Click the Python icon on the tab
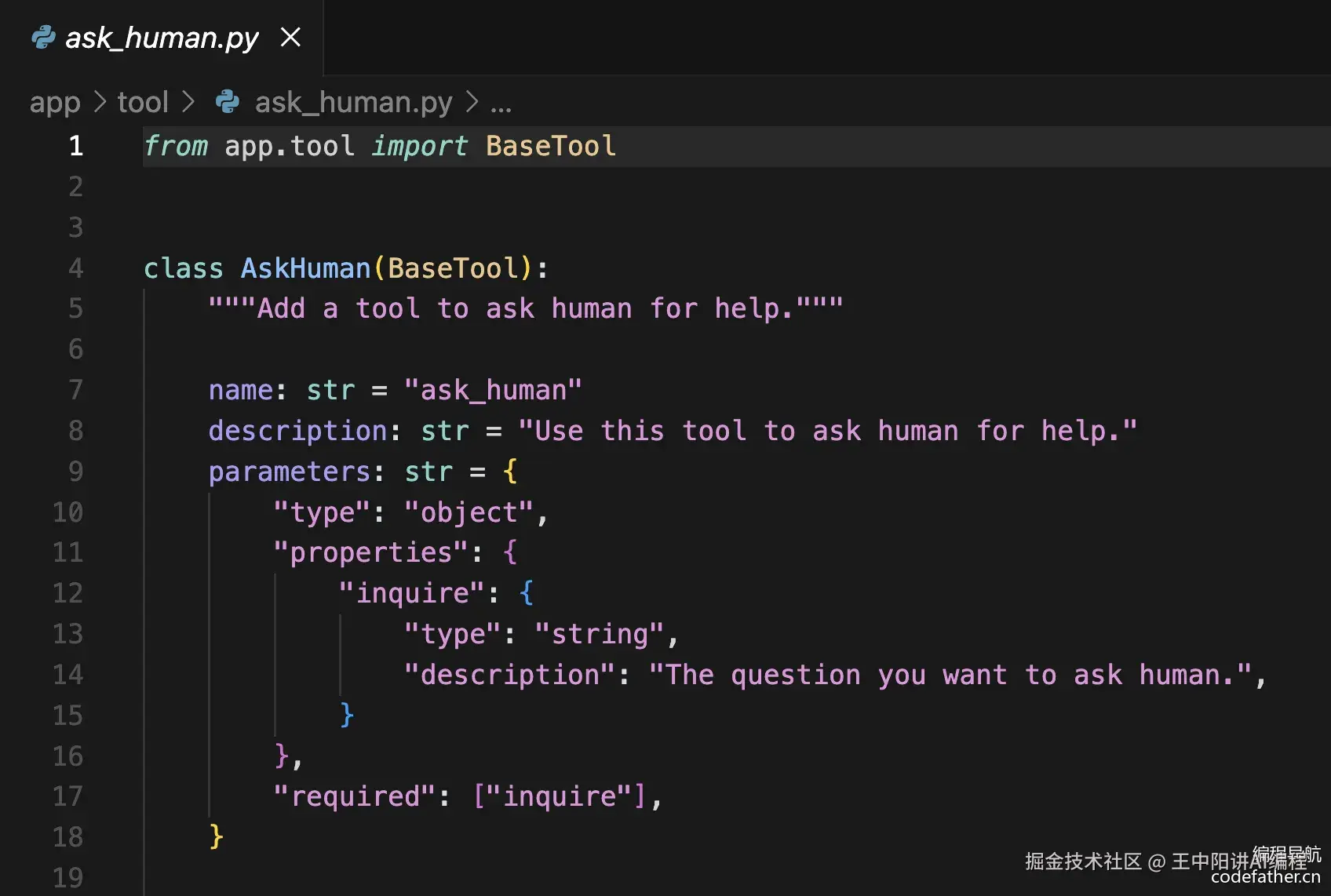 pyautogui.click(x=43, y=37)
